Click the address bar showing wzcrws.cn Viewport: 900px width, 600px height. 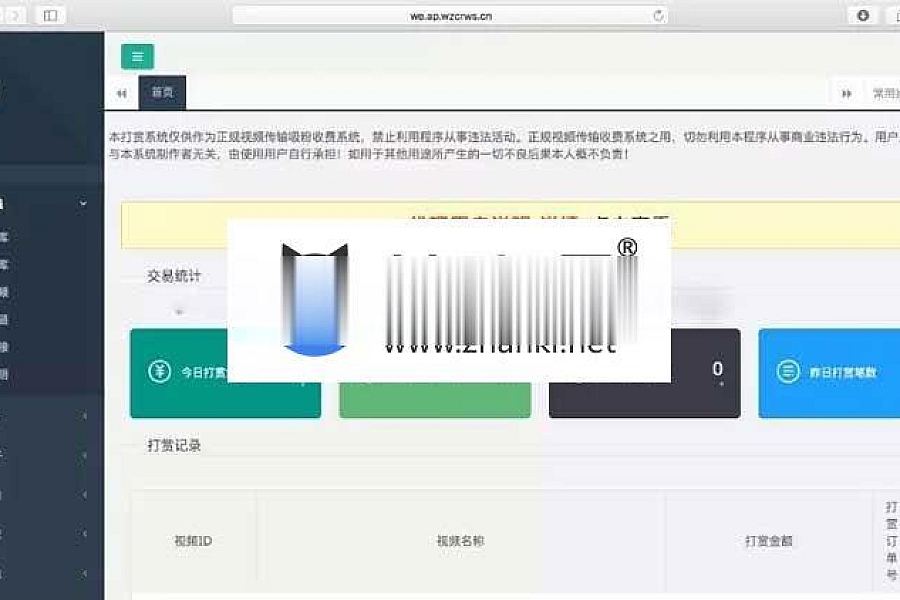pos(450,16)
